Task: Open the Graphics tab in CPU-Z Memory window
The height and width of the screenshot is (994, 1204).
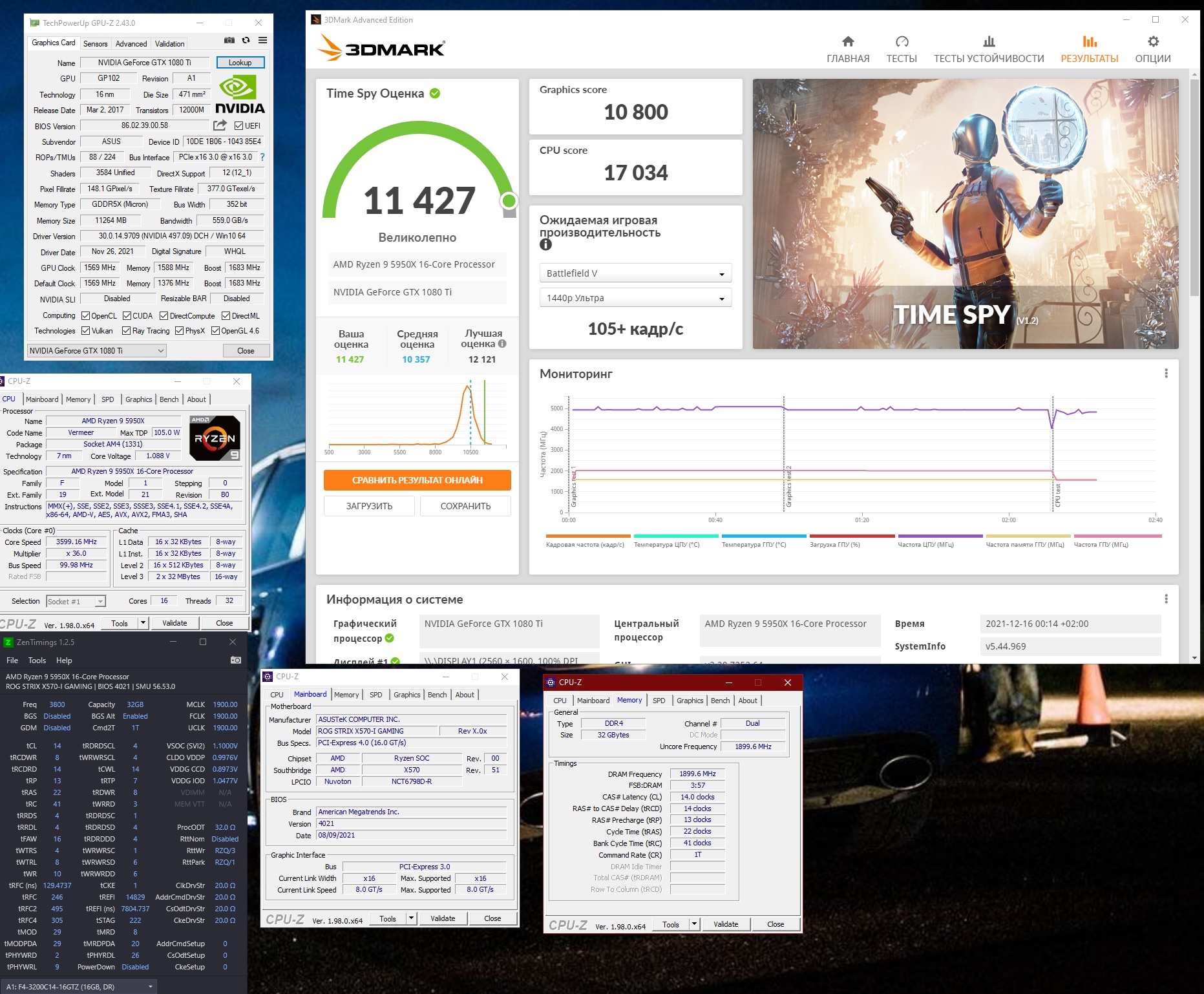Action: point(690,701)
